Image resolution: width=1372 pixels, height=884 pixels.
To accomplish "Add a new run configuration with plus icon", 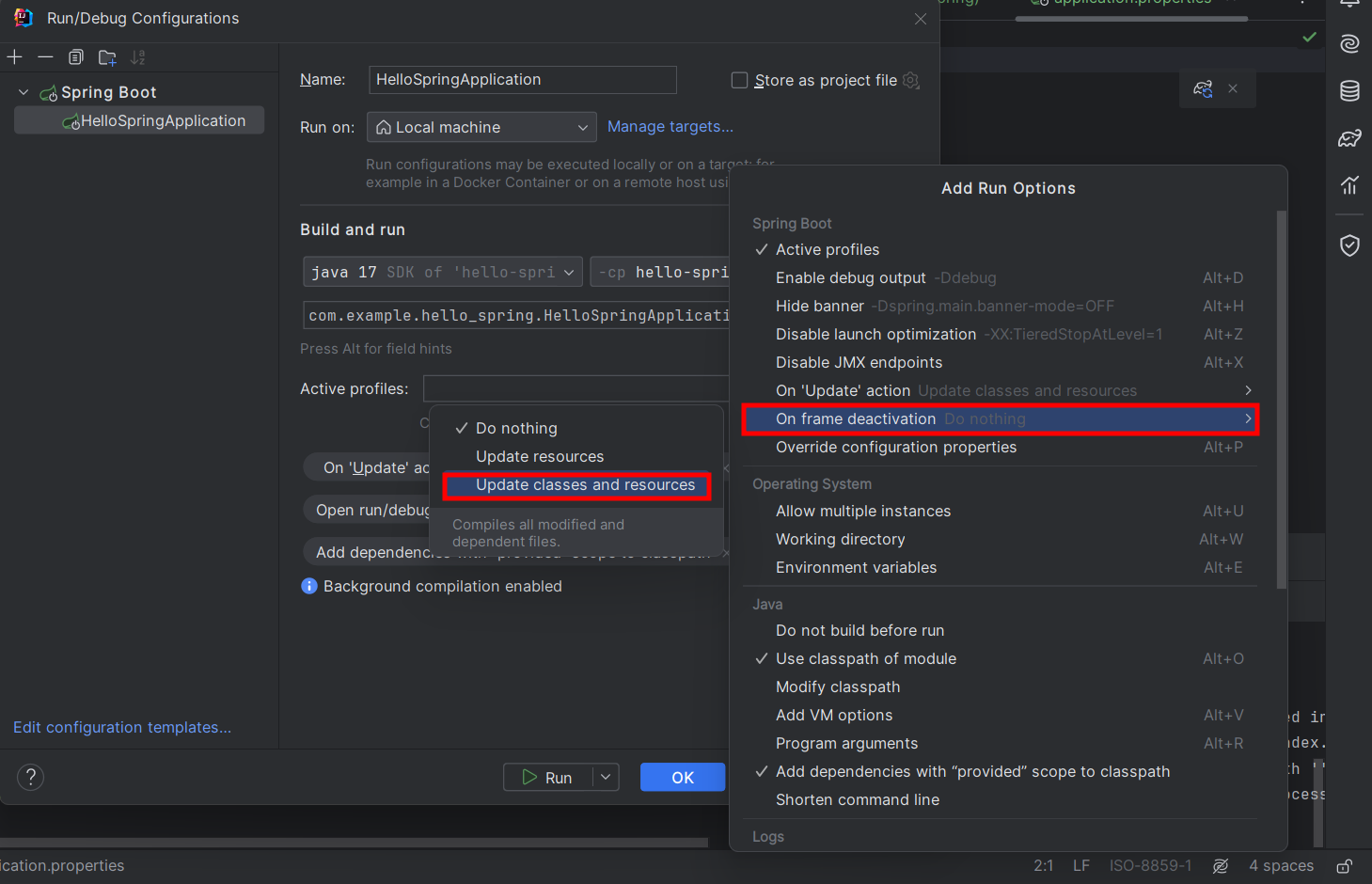I will (x=14, y=57).
